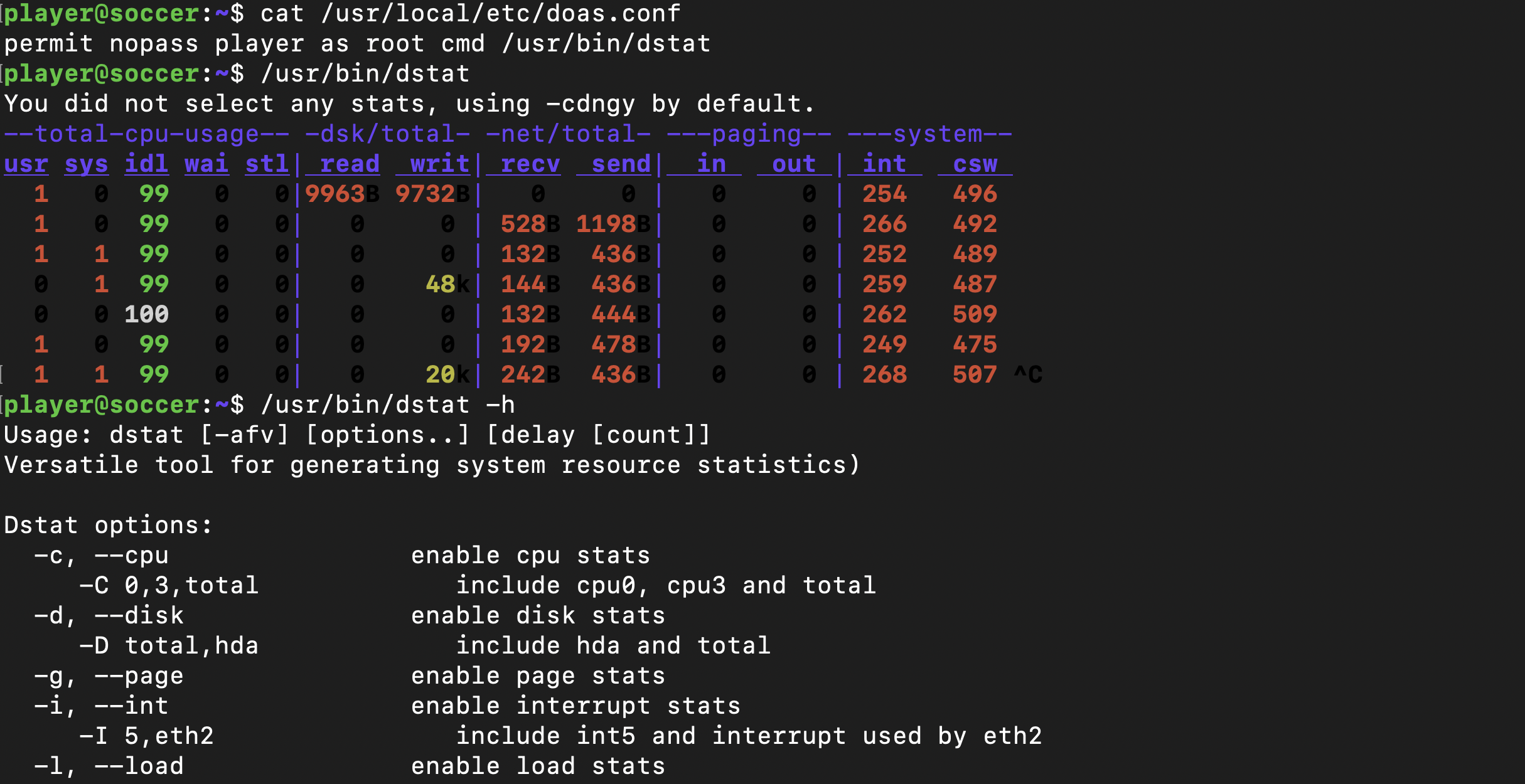Click the '48k' write value
Image resolution: width=1525 pixels, height=784 pixels.
click(x=448, y=284)
